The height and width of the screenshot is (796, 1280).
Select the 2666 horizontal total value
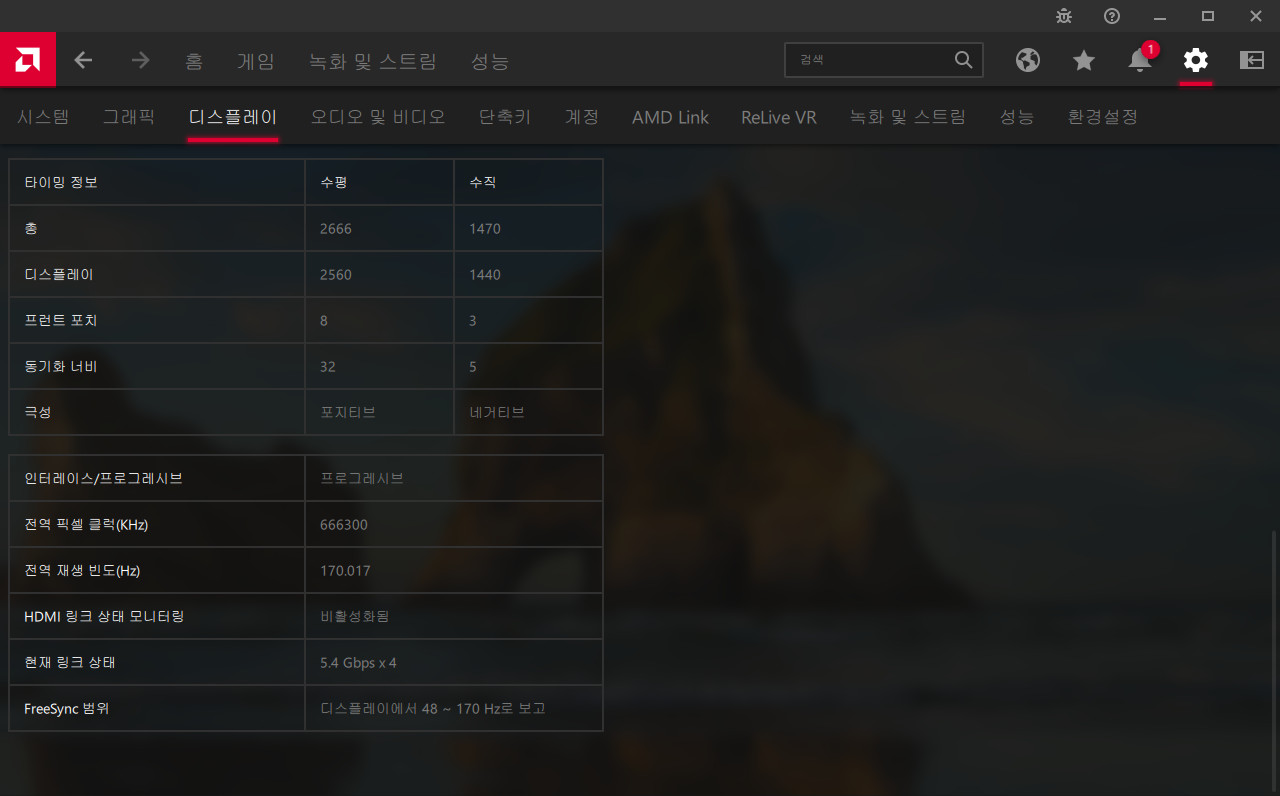point(336,229)
